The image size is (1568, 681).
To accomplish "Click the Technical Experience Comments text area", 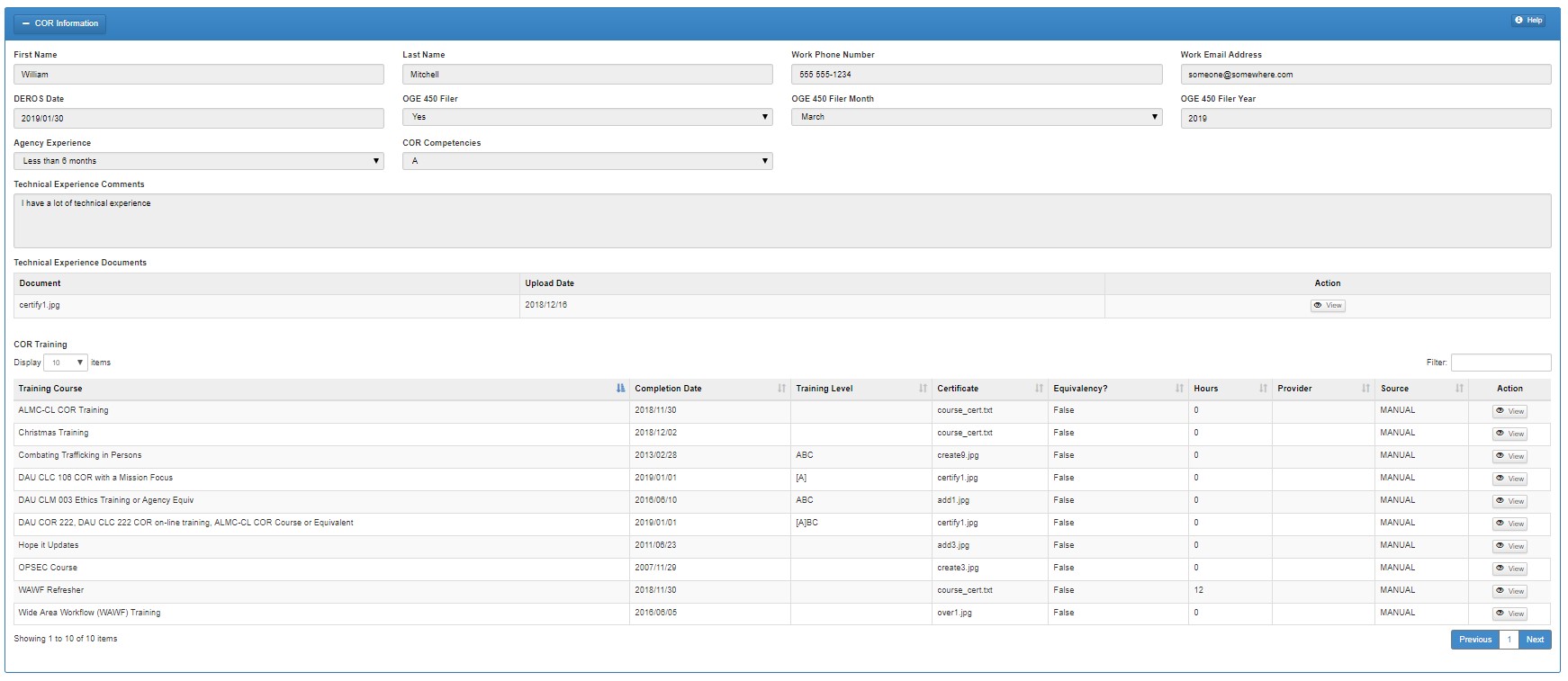I will [x=782, y=220].
